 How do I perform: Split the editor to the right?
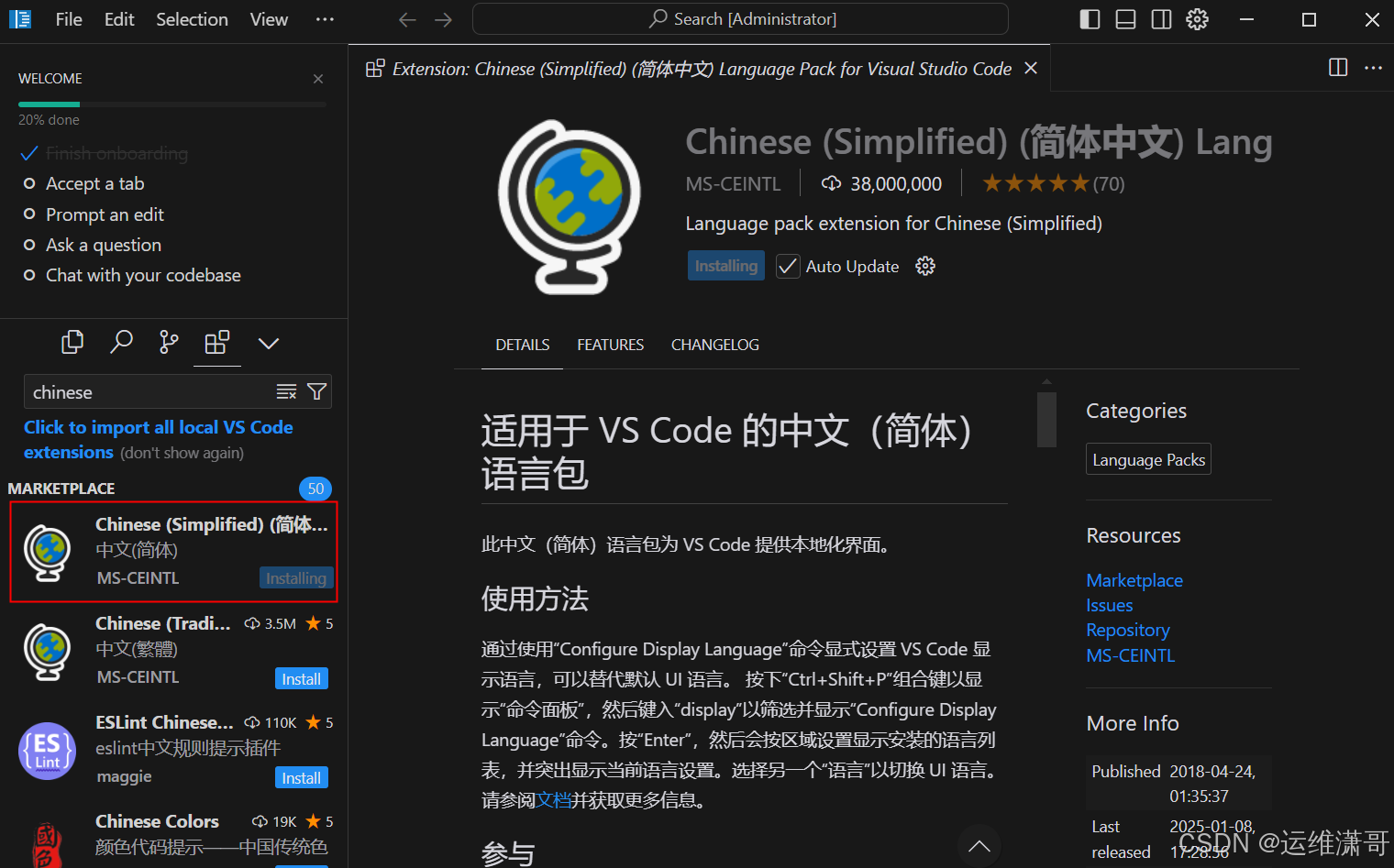click(x=1338, y=68)
